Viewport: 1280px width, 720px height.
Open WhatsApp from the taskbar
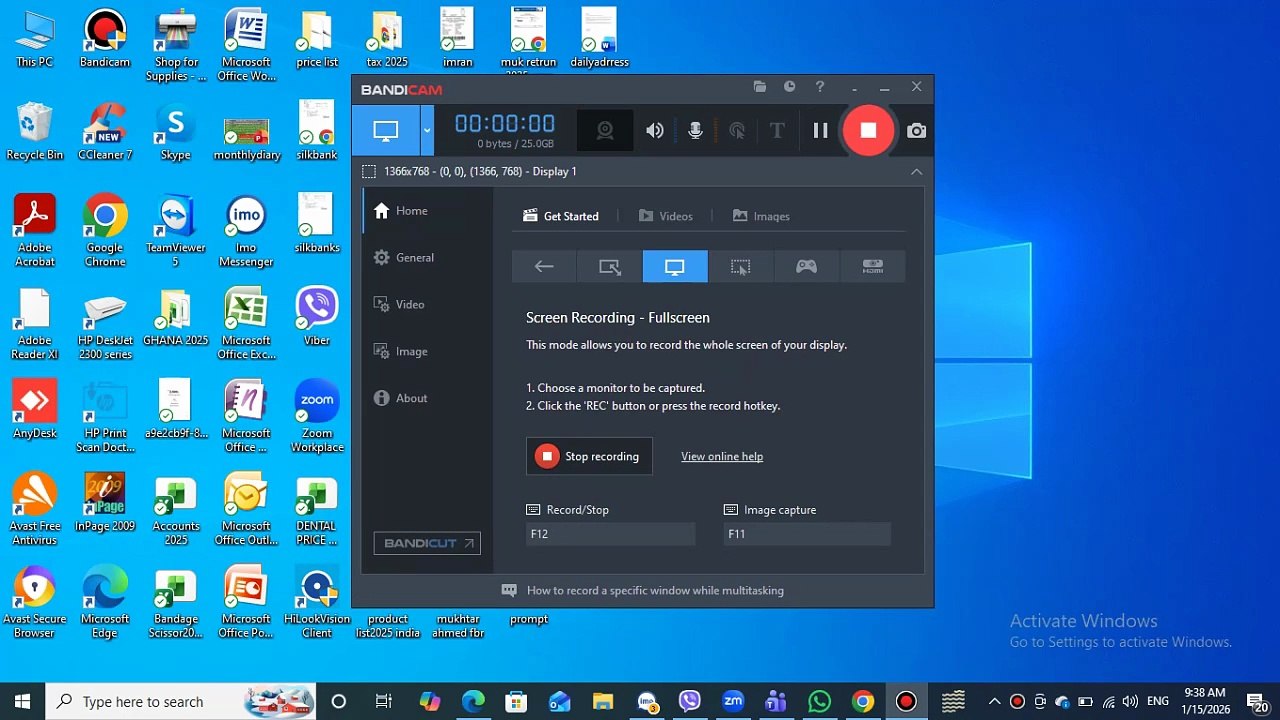click(x=820, y=701)
